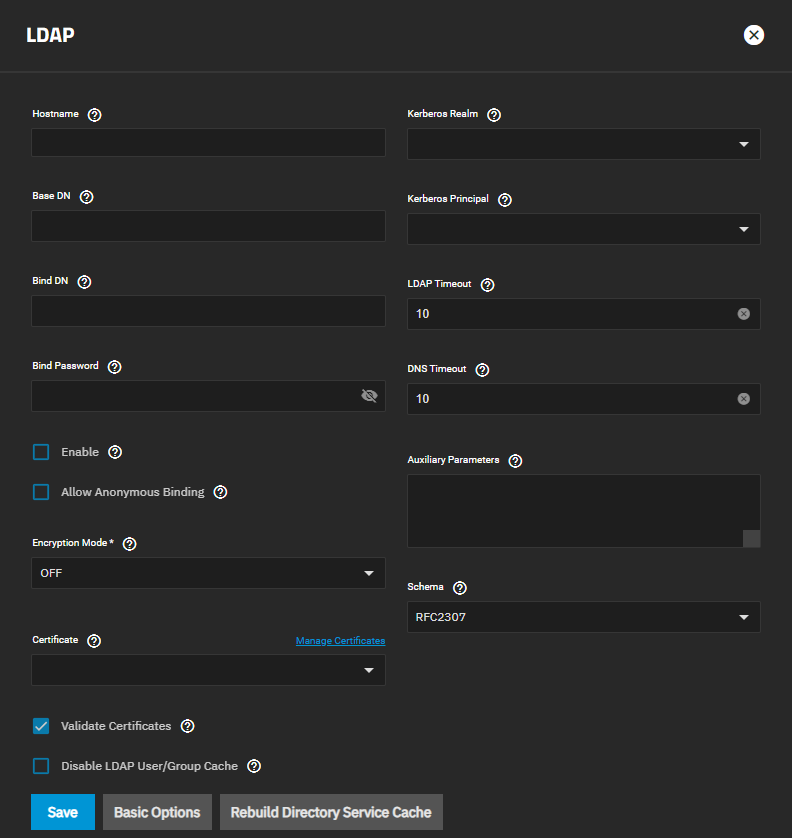Show help for Auxiliary Parameters
This screenshot has height=838, width=792.
coord(515,461)
